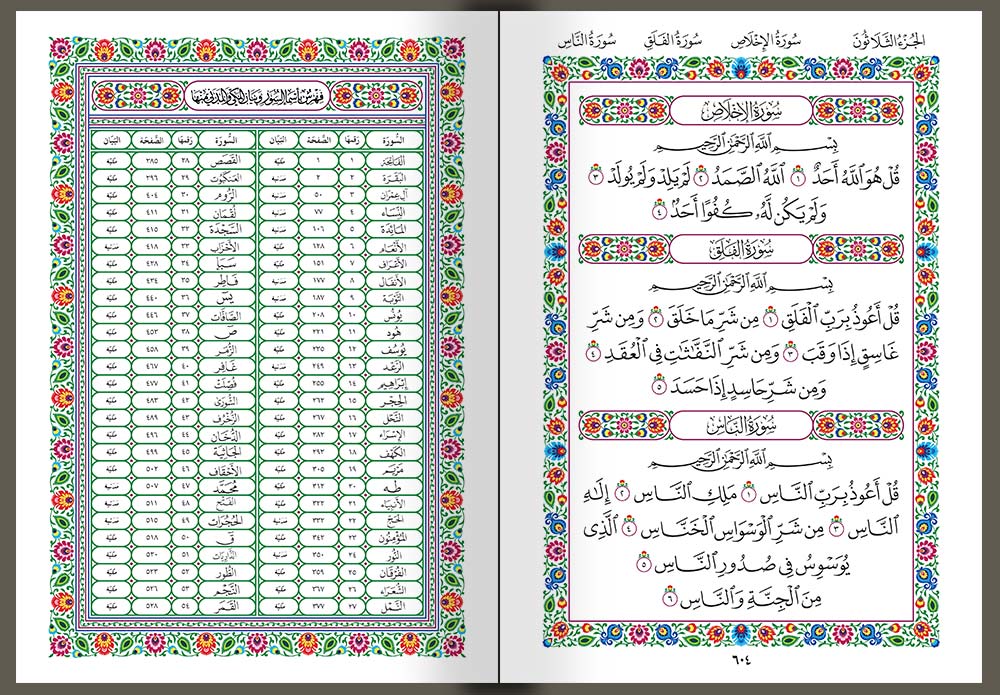Click the Surah Al-Falaq title banner
The height and width of the screenshot is (695, 1000).
pyautogui.click(x=741, y=249)
